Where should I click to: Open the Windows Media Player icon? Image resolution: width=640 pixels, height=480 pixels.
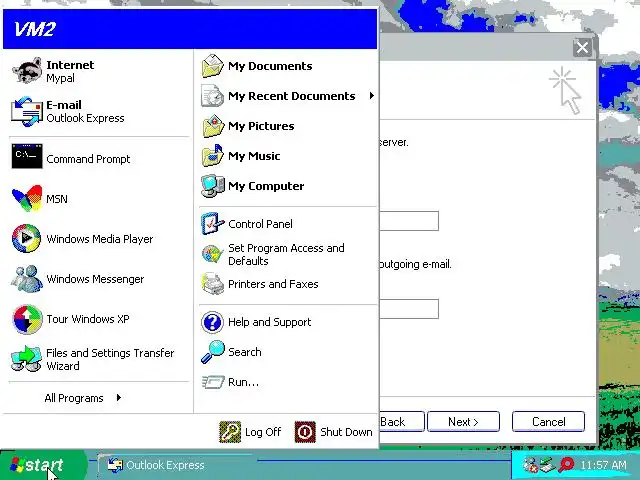27,238
